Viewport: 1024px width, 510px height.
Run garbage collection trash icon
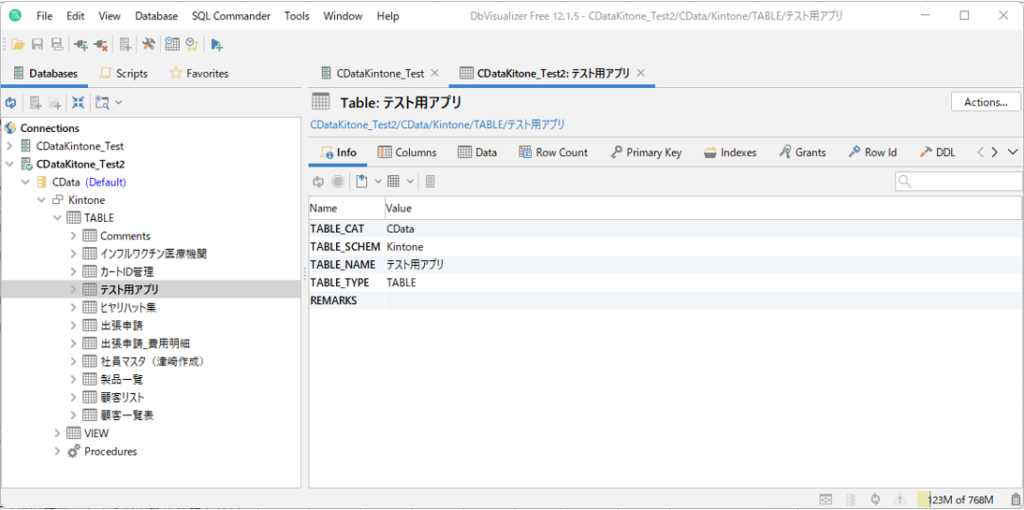click(1014, 499)
